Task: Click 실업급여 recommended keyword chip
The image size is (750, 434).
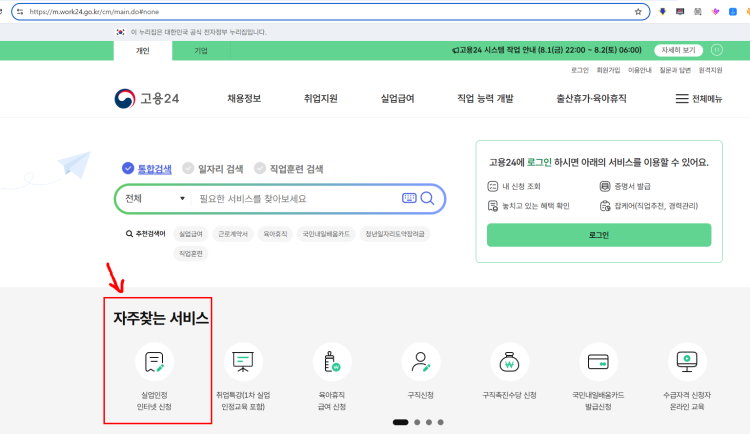Action: click(190, 234)
